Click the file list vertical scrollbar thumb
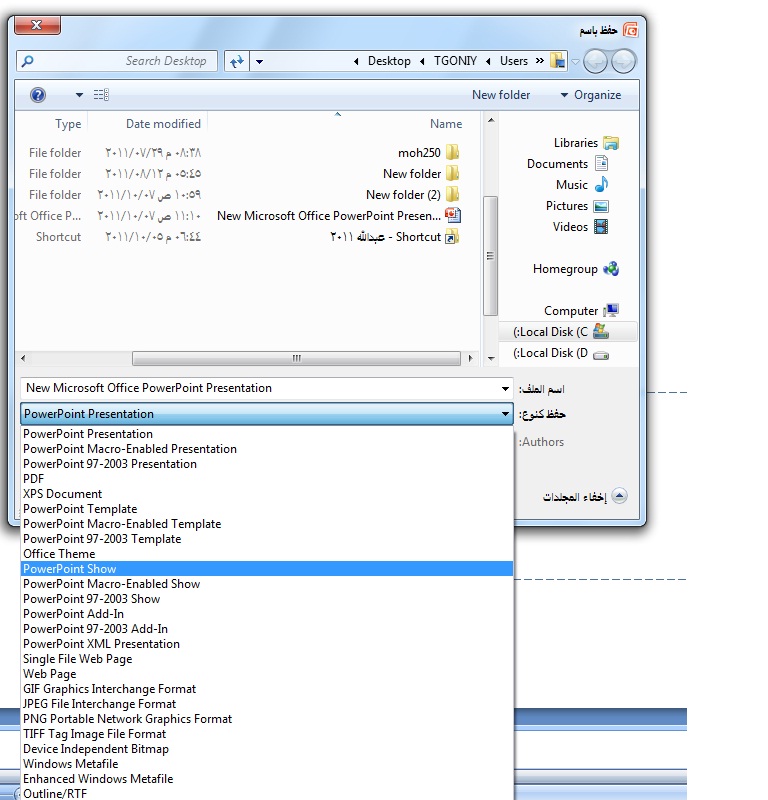Screen dimensions: 768x800 point(490,256)
